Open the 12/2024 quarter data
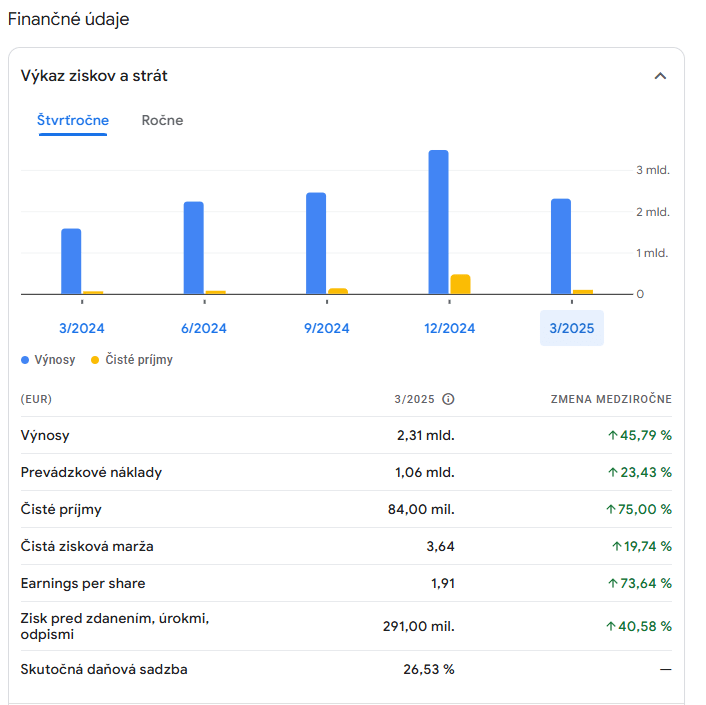Viewport: 706px width, 705px height. (x=449, y=328)
